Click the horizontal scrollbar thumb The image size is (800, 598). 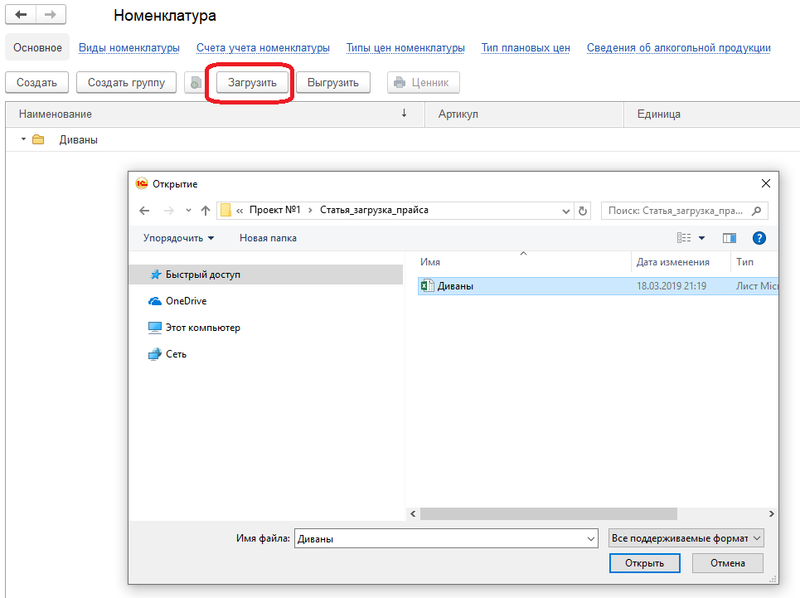click(548, 514)
